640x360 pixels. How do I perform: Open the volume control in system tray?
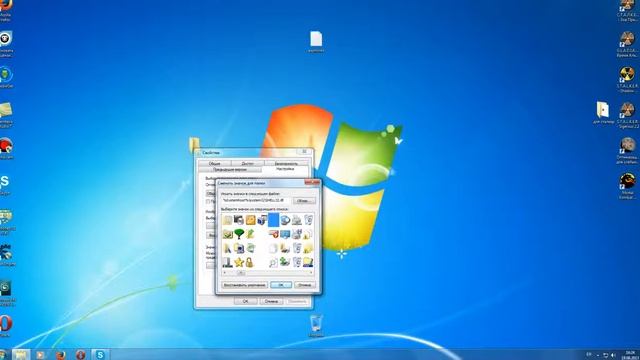(613, 355)
